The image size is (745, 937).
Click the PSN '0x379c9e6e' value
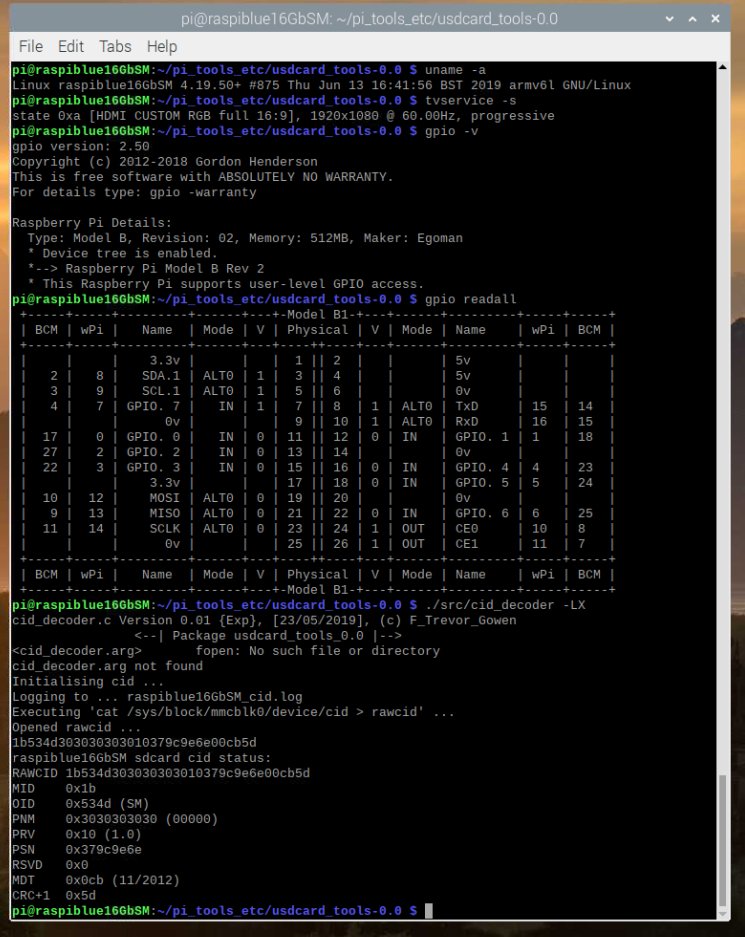103,850
